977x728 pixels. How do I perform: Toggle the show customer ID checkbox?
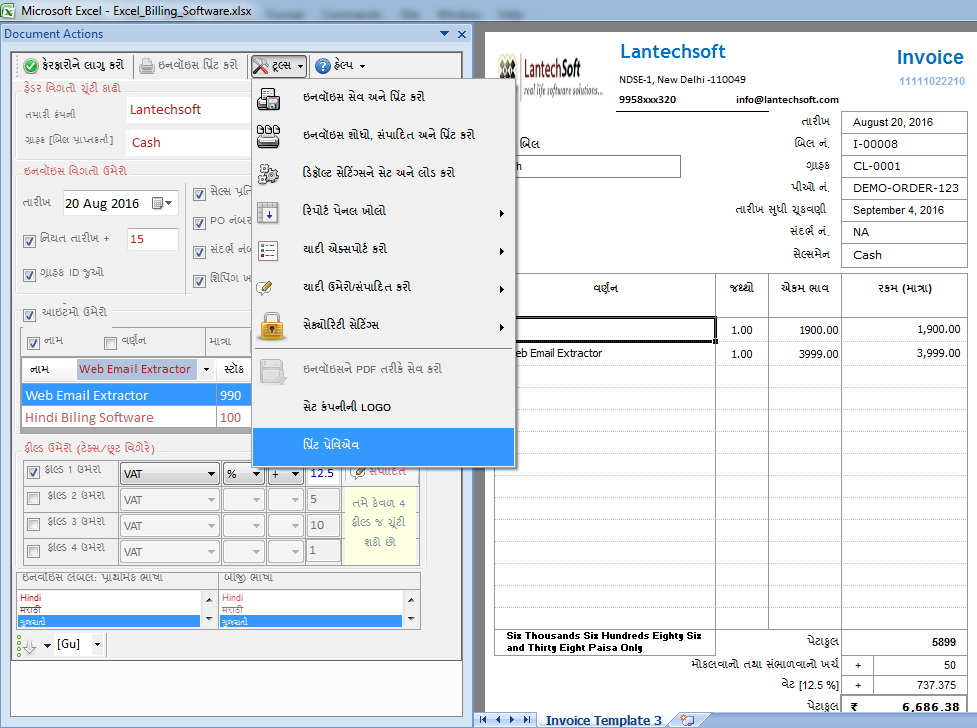(x=29, y=275)
